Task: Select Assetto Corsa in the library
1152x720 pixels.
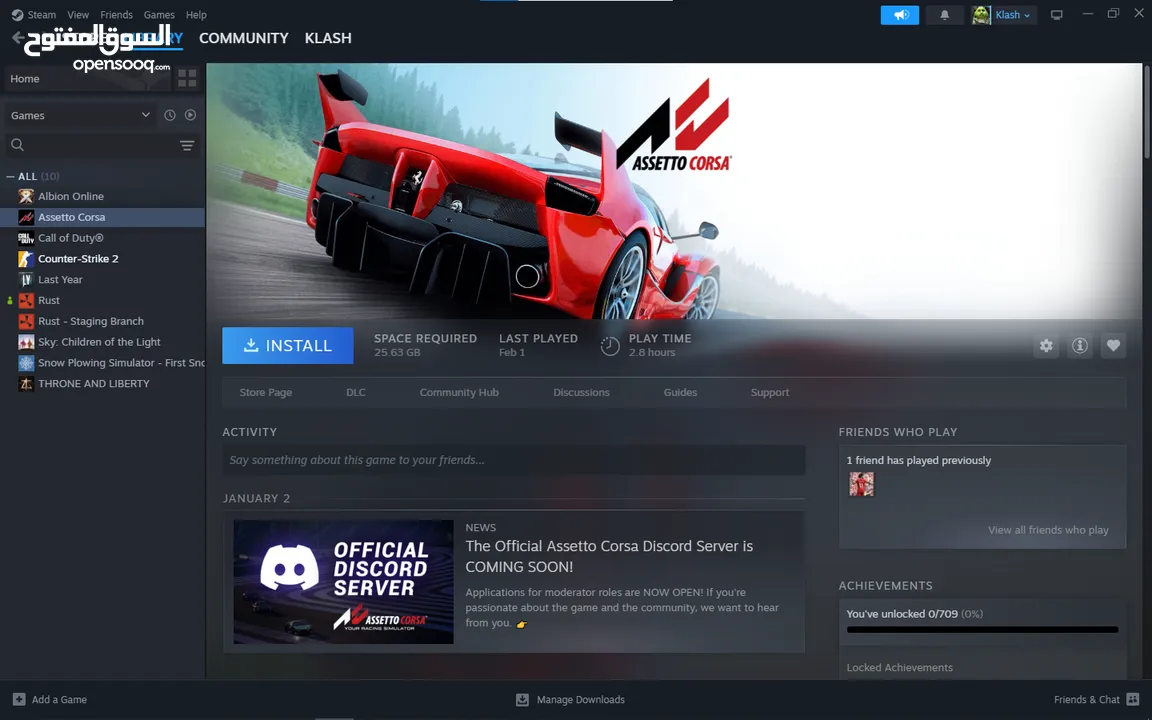Action: pyautogui.click(x=103, y=217)
